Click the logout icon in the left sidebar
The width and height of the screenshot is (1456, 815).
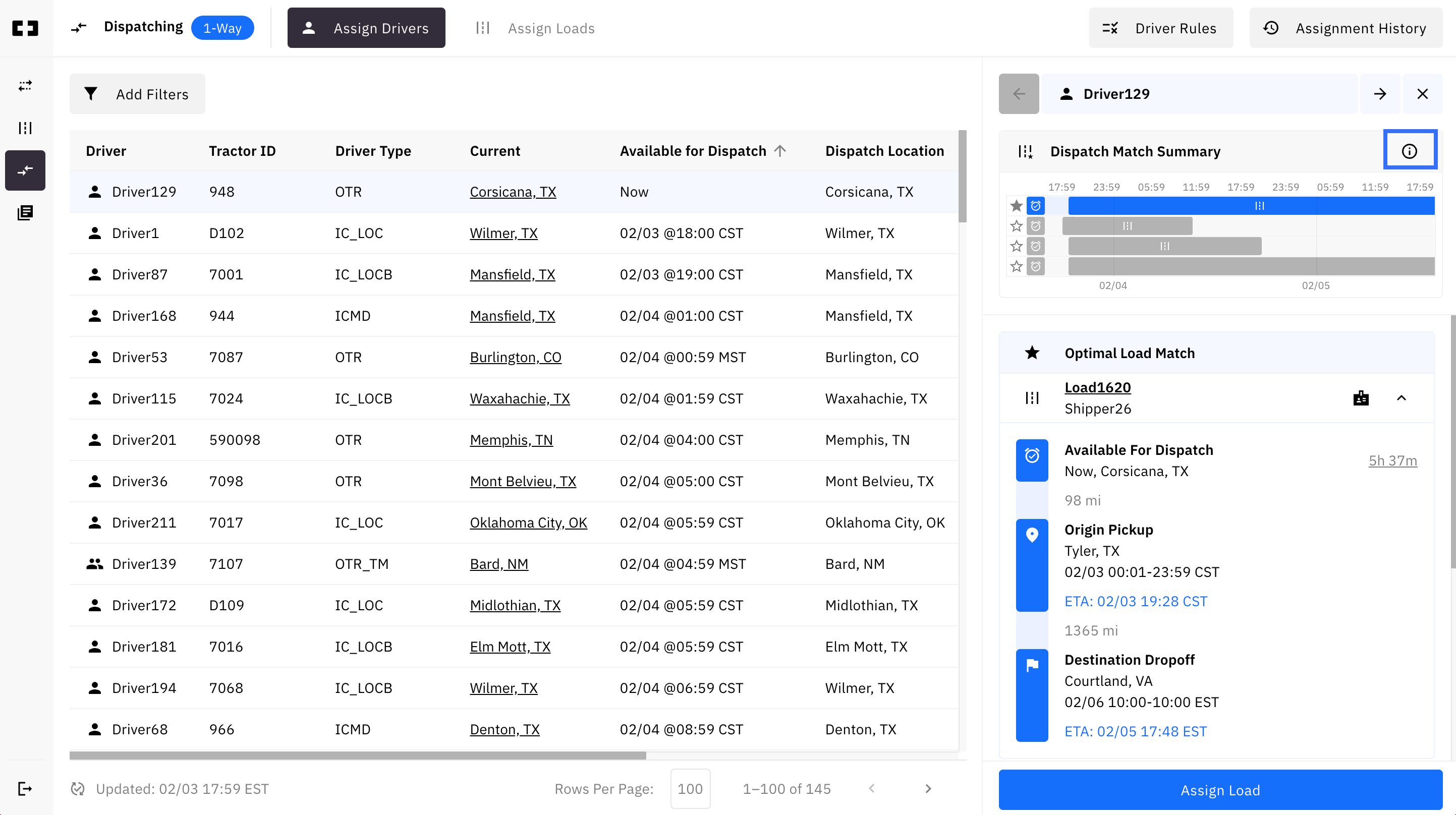(25, 788)
